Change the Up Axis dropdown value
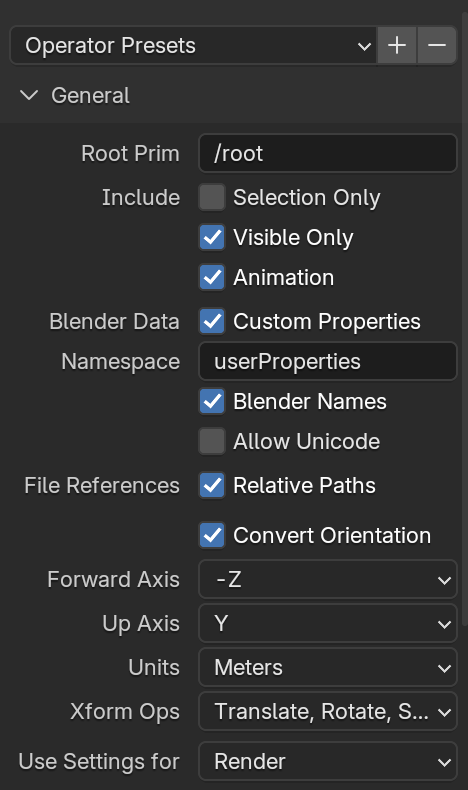 (328, 623)
